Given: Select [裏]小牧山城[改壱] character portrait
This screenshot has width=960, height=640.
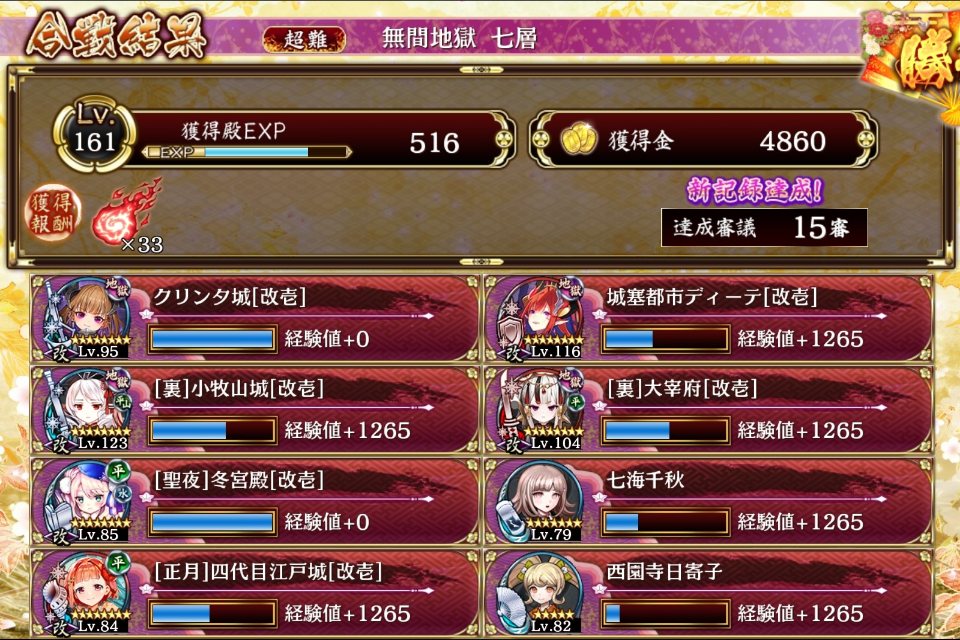Looking at the screenshot, I should pos(84,410).
